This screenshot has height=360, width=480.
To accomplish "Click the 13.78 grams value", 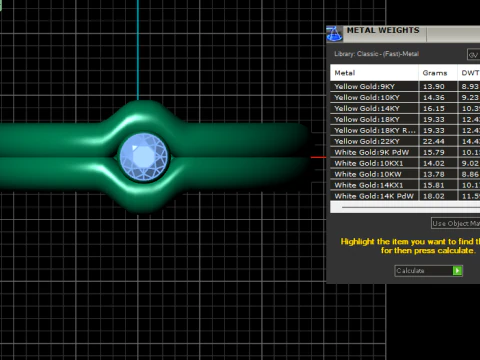I will point(434,175).
